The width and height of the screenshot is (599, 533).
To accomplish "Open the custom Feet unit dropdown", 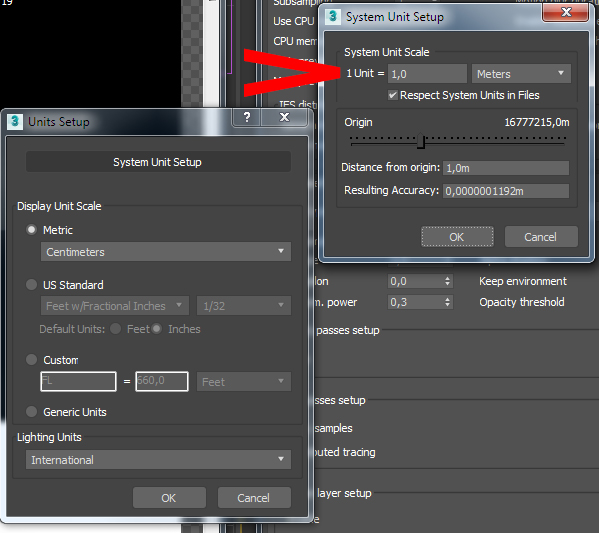I will pyautogui.click(x=244, y=381).
